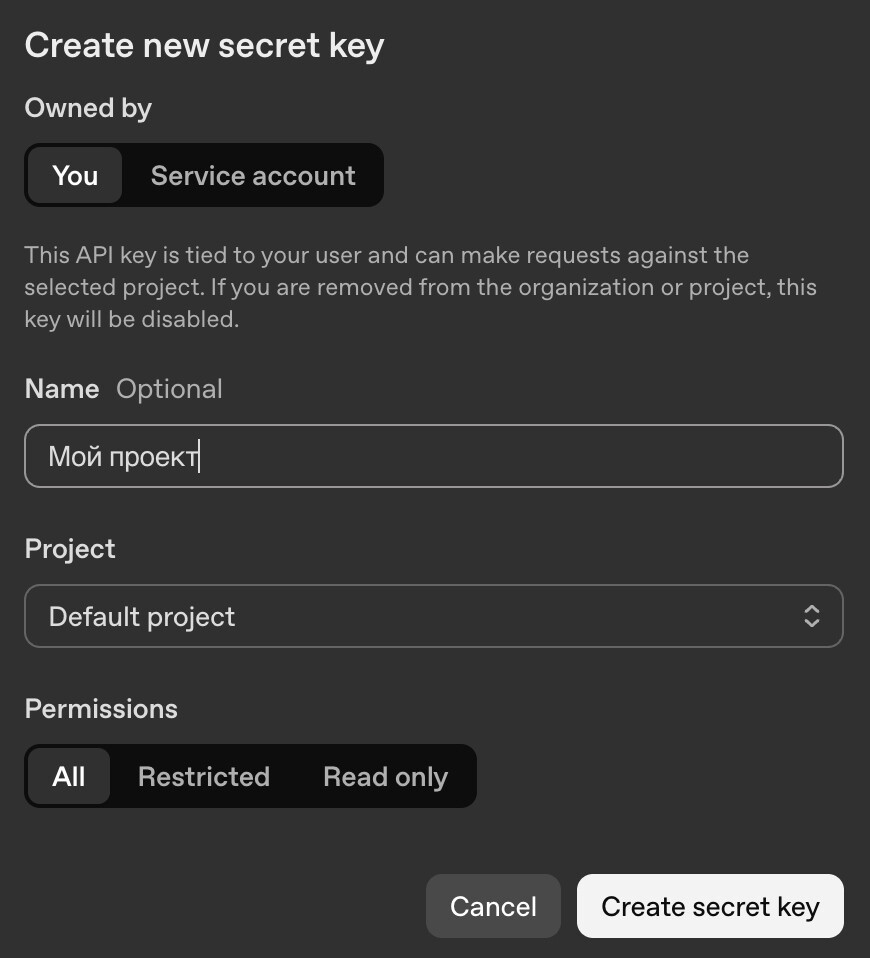The width and height of the screenshot is (870, 958).
Task: Click the "Owned by" label
Action: [88, 108]
